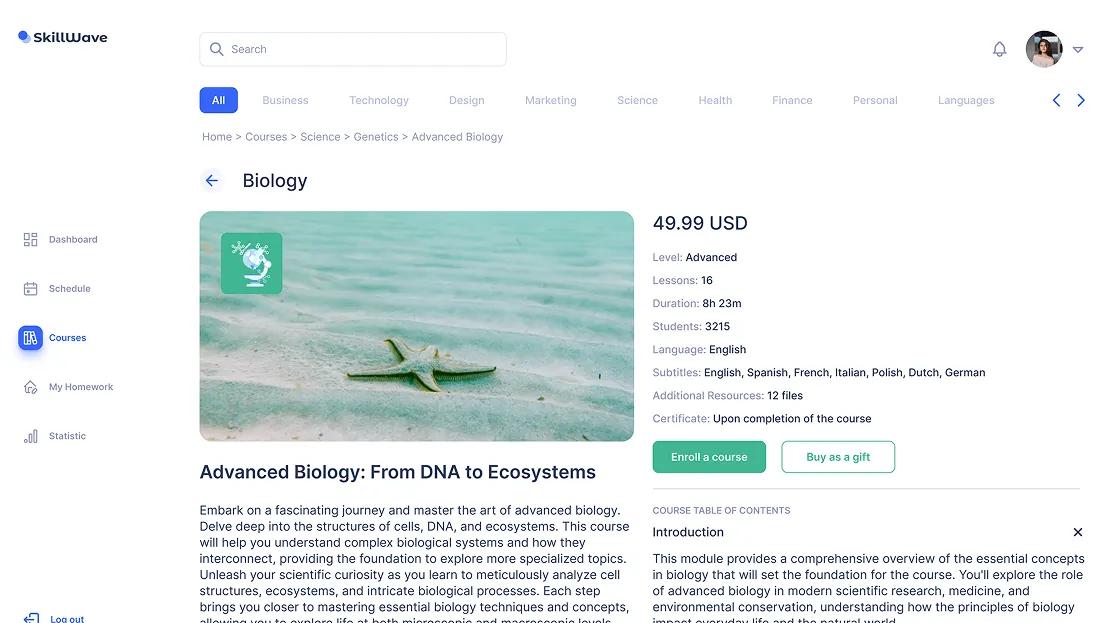Screen dimensions: 1106x623
Task: Switch to the Science category tab
Action: tap(637, 100)
